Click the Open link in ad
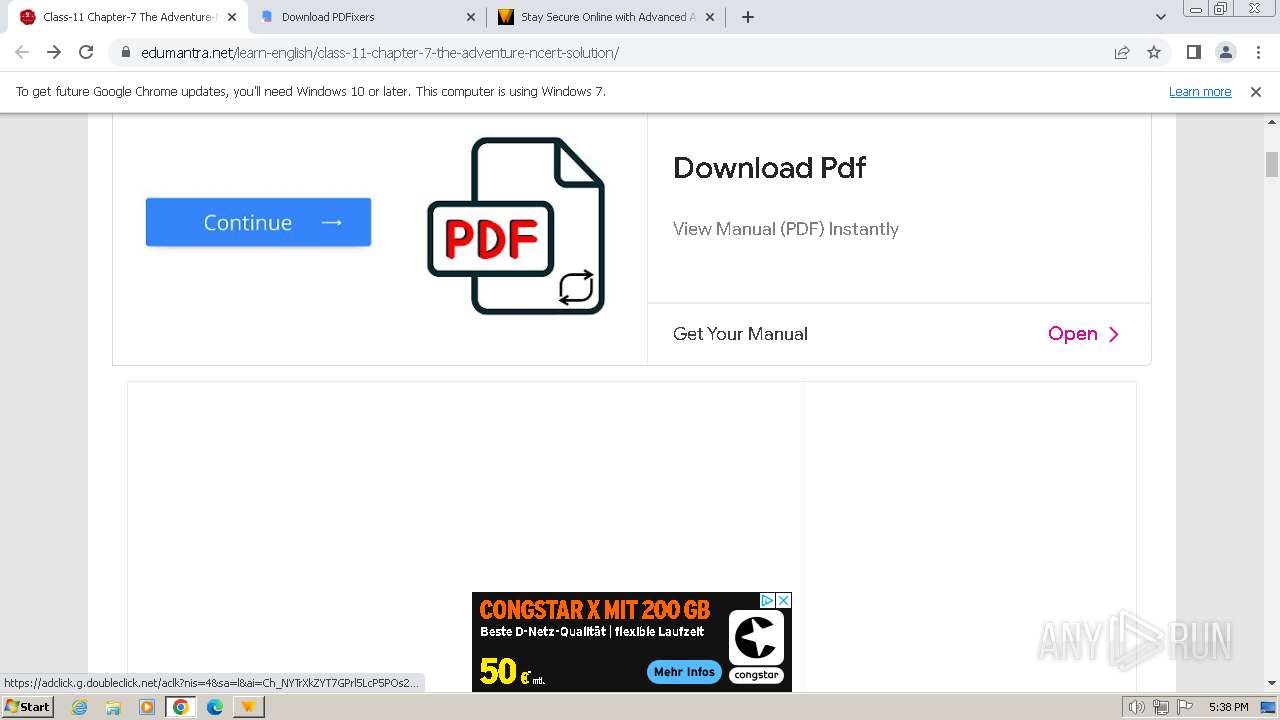The width and height of the screenshot is (1280, 720). (x=1073, y=334)
